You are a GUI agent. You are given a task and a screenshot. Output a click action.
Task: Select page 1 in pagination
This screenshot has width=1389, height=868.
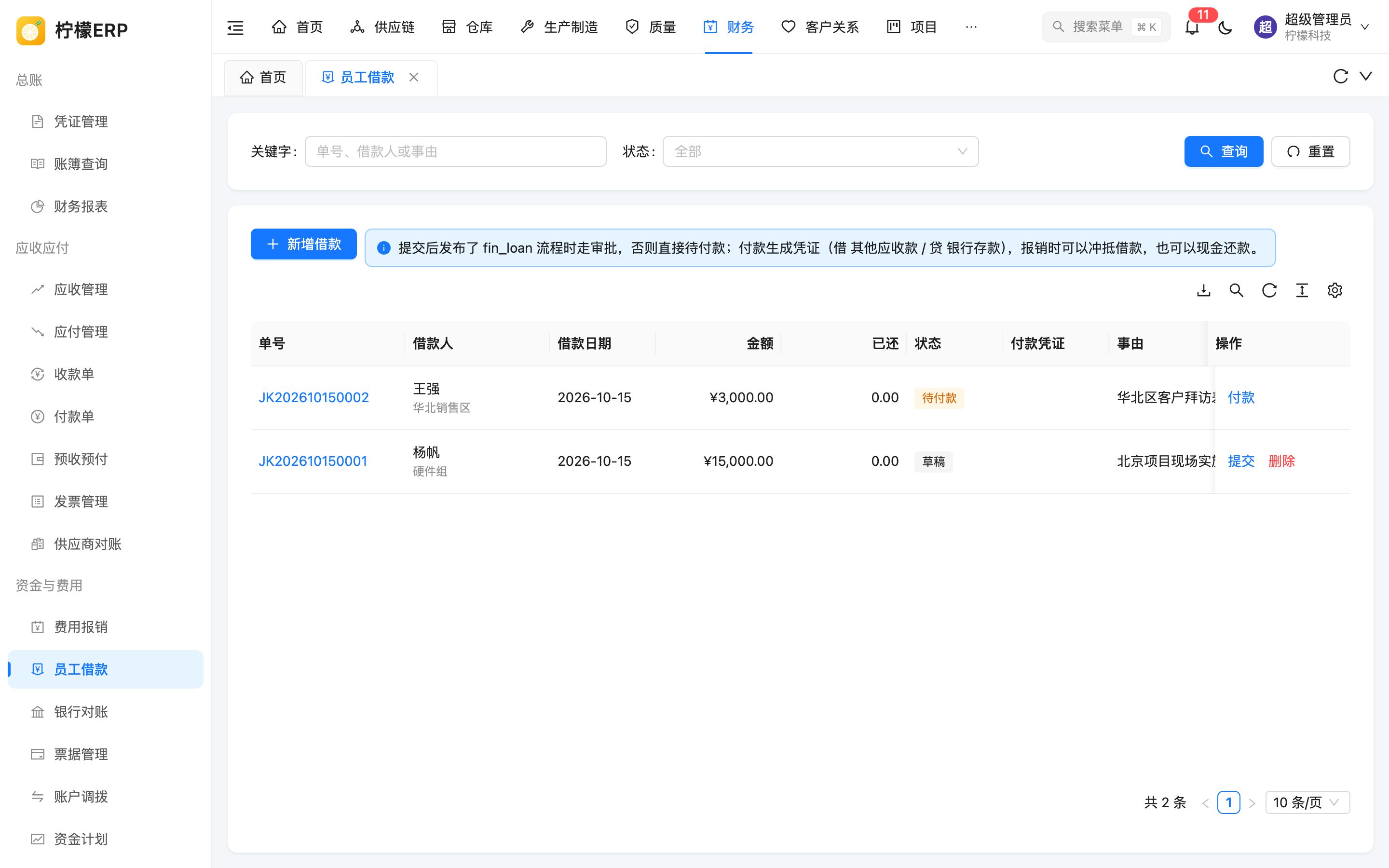(x=1228, y=802)
